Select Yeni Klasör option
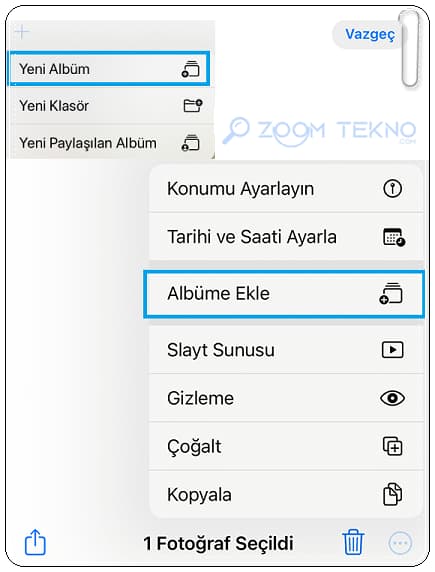435x572 pixels. (111, 106)
